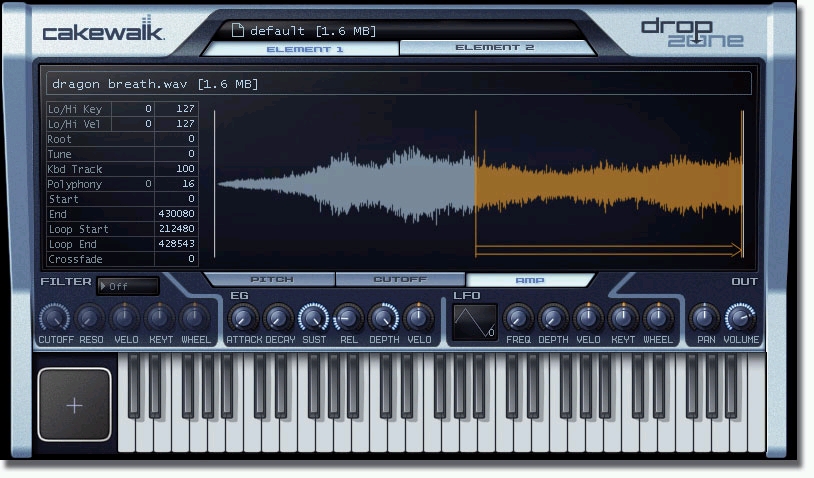Image resolution: width=814 pixels, height=478 pixels.
Task: Click the program file icon beside default
Action: (x=237, y=31)
